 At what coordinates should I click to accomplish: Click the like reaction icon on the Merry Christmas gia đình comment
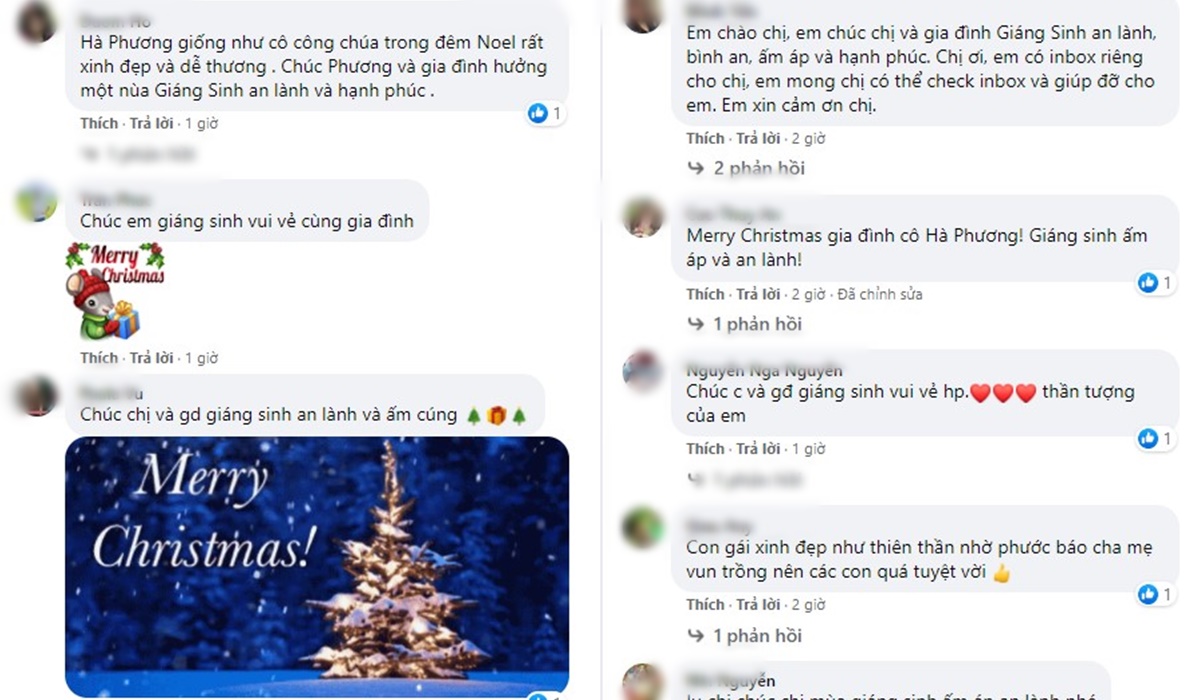point(1148,283)
